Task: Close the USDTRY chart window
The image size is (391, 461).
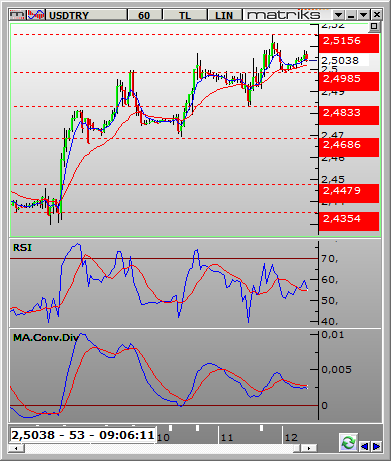Action: click(x=376, y=15)
